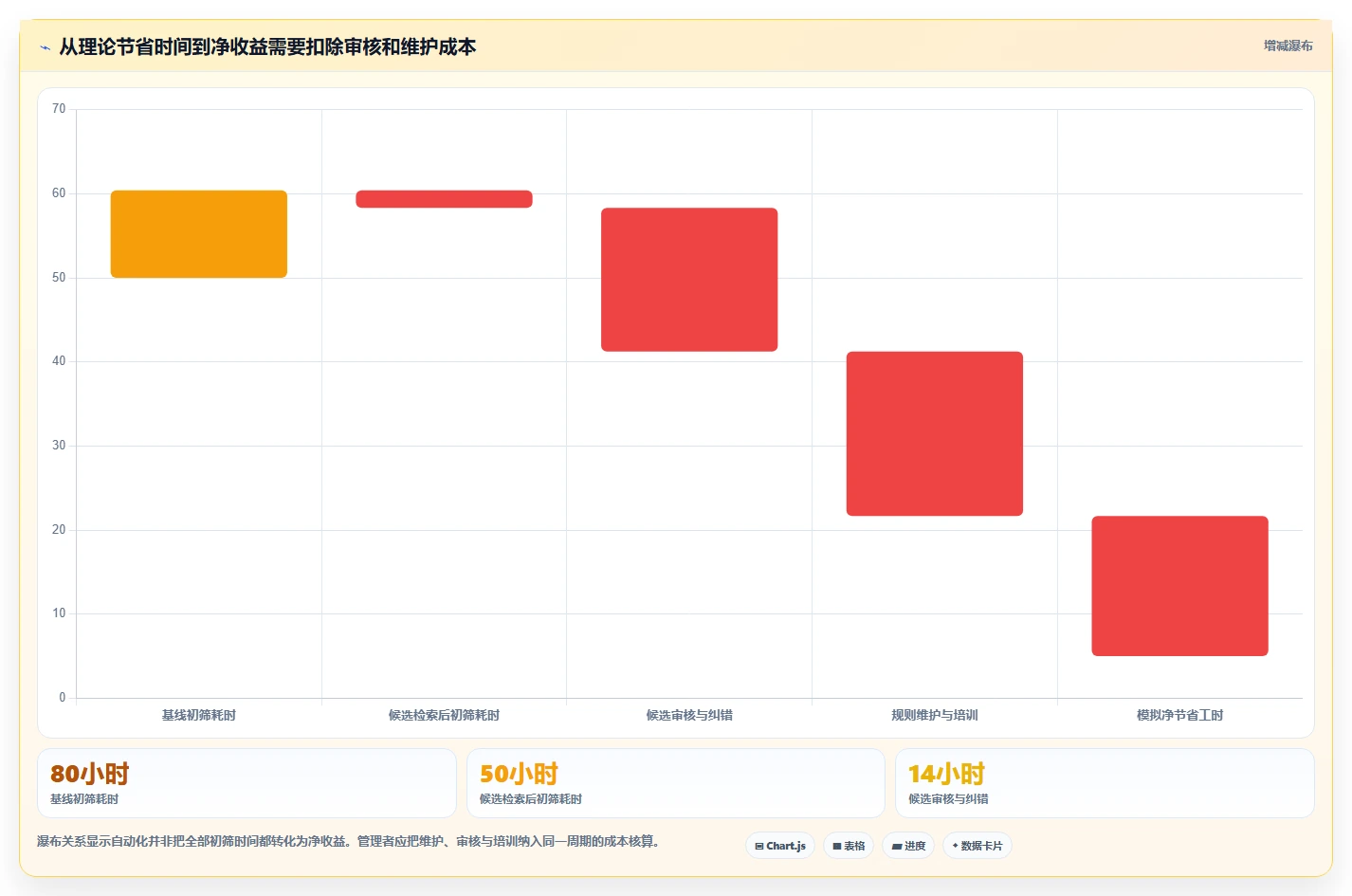Viewport: 1352px width, 896px height.
Task: Click the y-axis value 70
Action: tap(59, 109)
